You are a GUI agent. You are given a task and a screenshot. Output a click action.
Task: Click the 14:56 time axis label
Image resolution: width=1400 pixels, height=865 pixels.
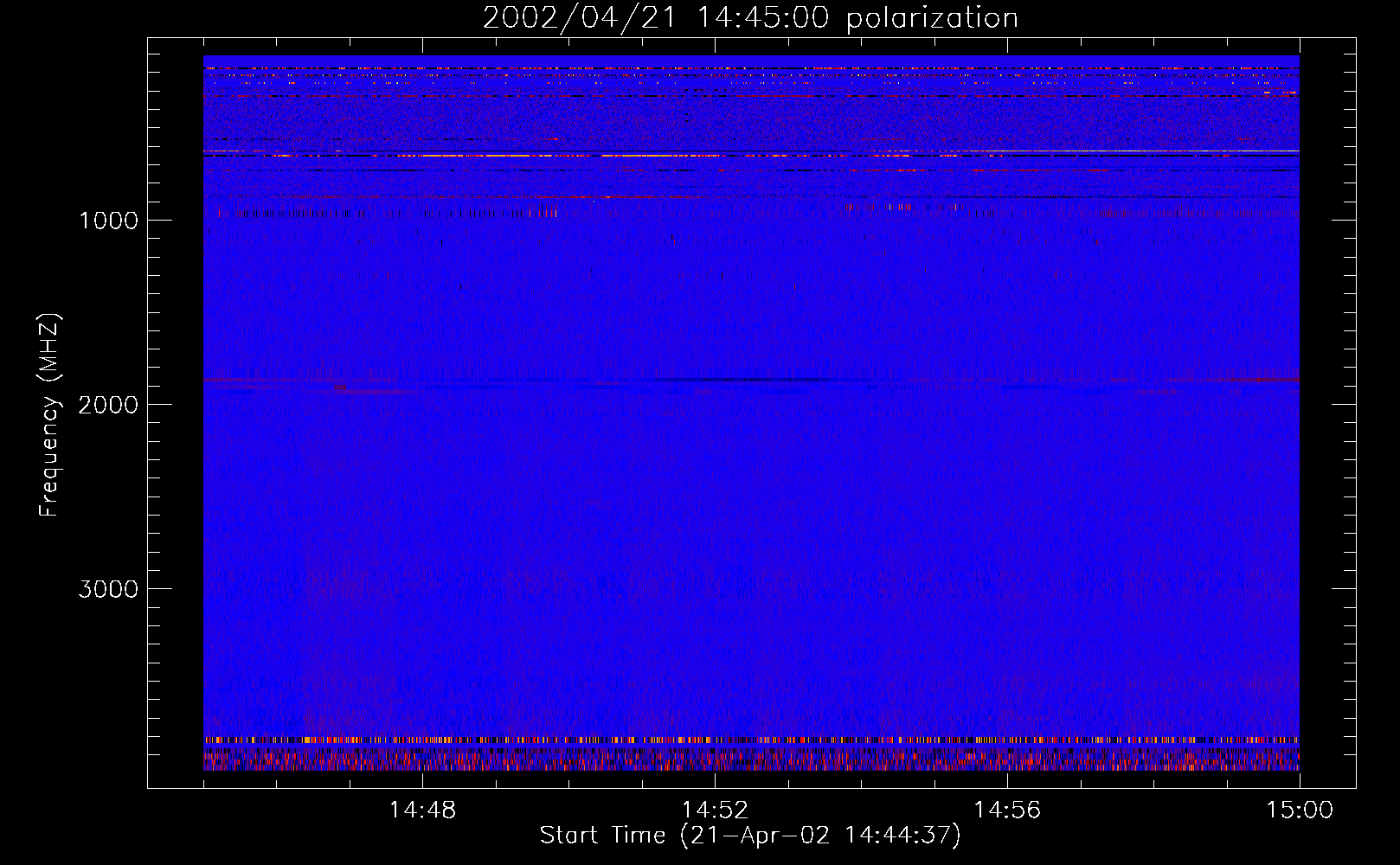point(1007,811)
